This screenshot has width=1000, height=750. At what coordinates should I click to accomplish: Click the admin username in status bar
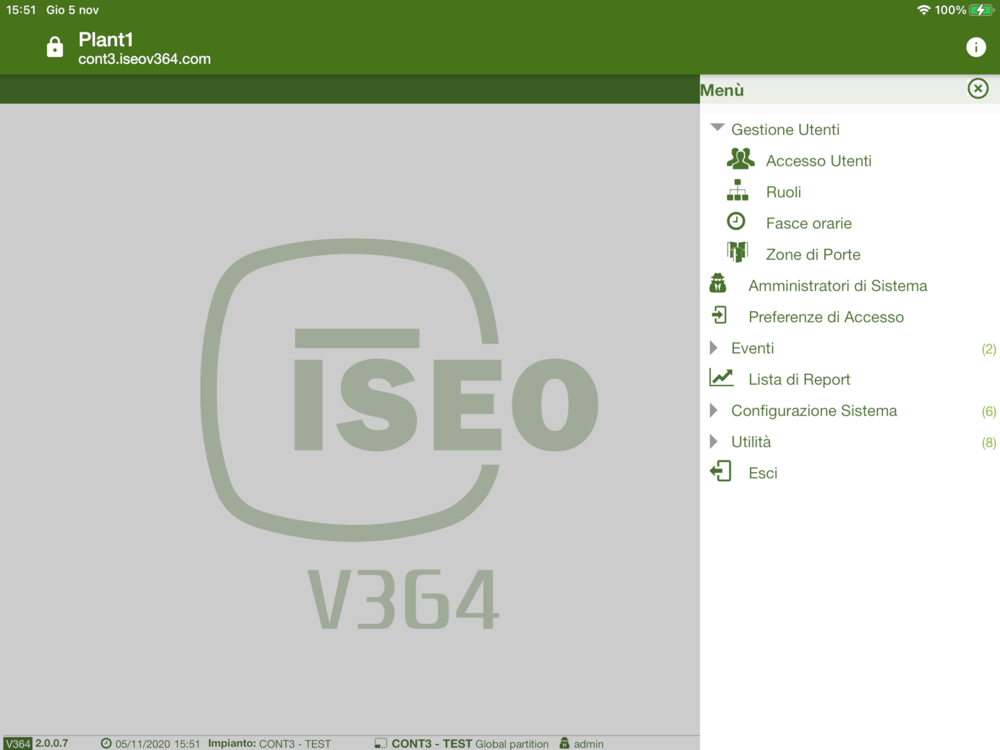[589, 744]
